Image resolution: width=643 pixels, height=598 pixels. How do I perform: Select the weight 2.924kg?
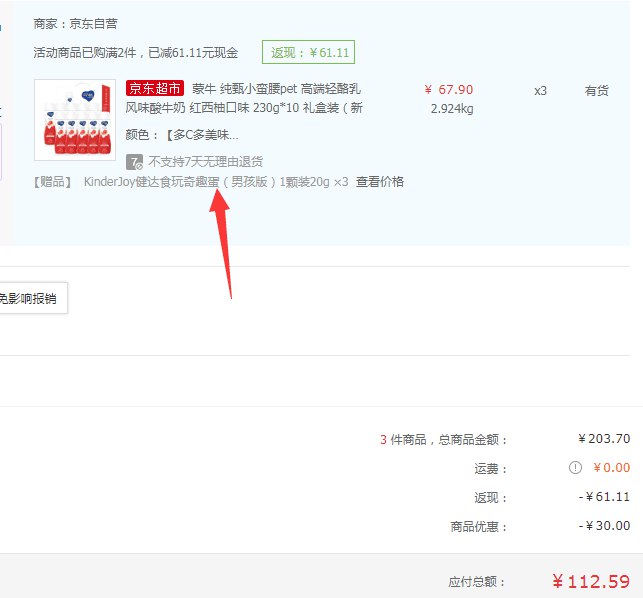pyautogui.click(x=452, y=109)
